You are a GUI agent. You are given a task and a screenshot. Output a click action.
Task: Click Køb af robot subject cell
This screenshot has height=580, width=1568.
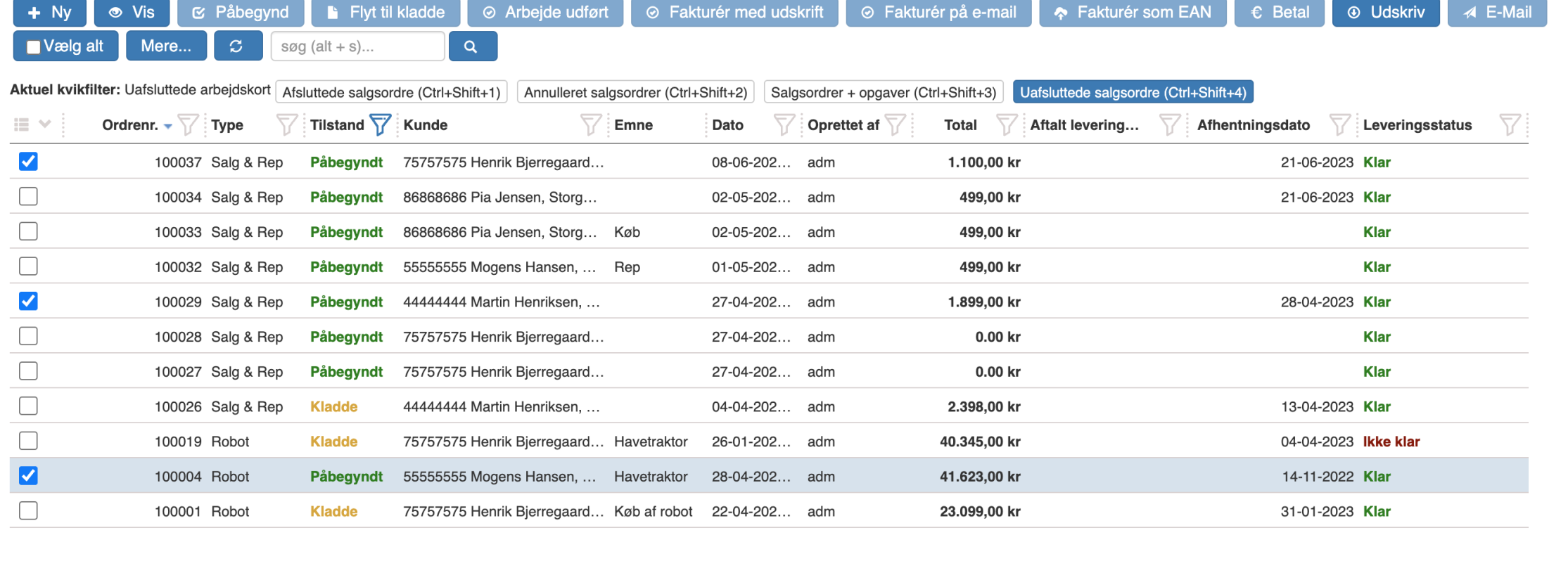653,512
